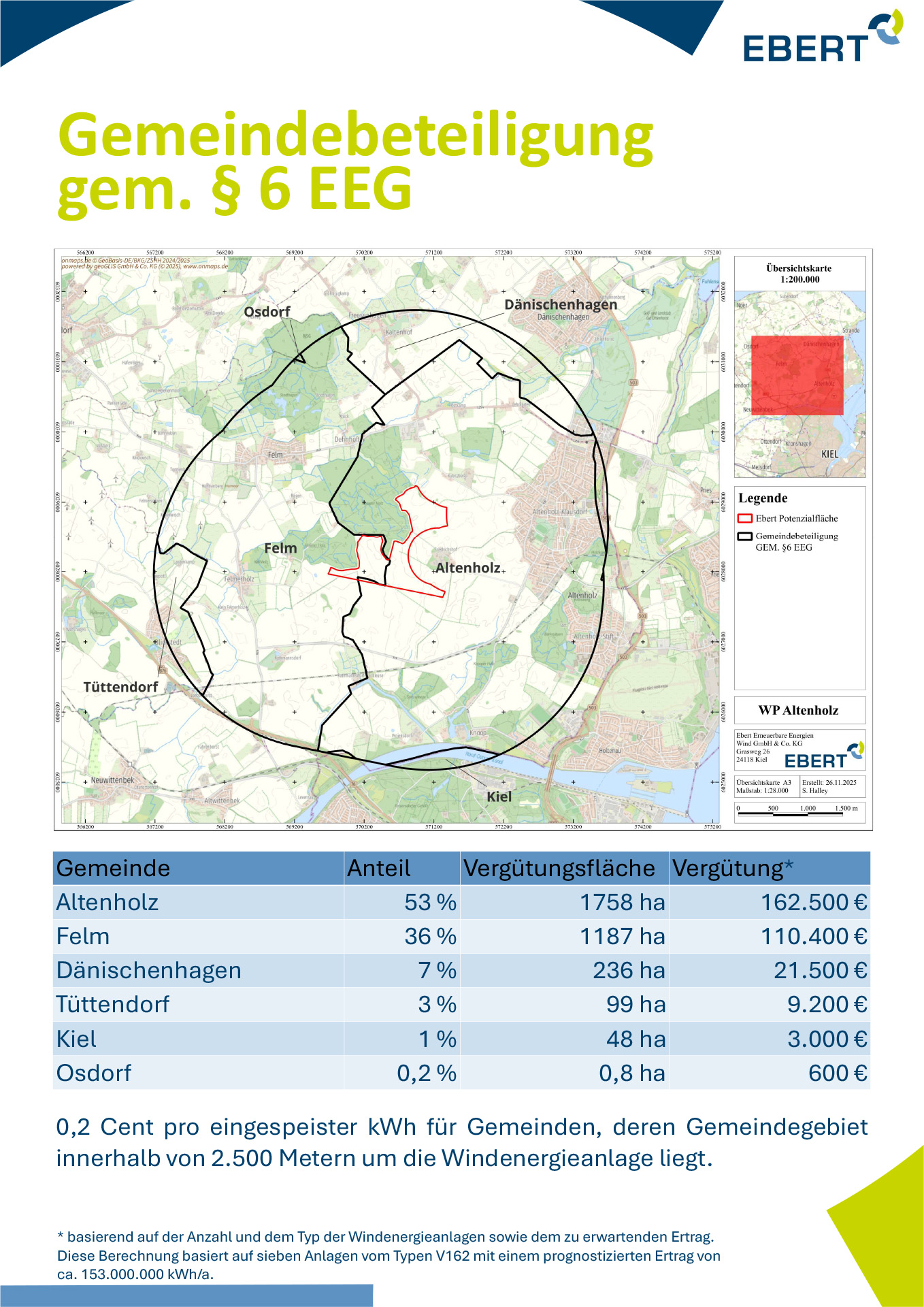This screenshot has width=924, height=1307.
Task: Click the Gemeinde column header
Action: [113, 868]
